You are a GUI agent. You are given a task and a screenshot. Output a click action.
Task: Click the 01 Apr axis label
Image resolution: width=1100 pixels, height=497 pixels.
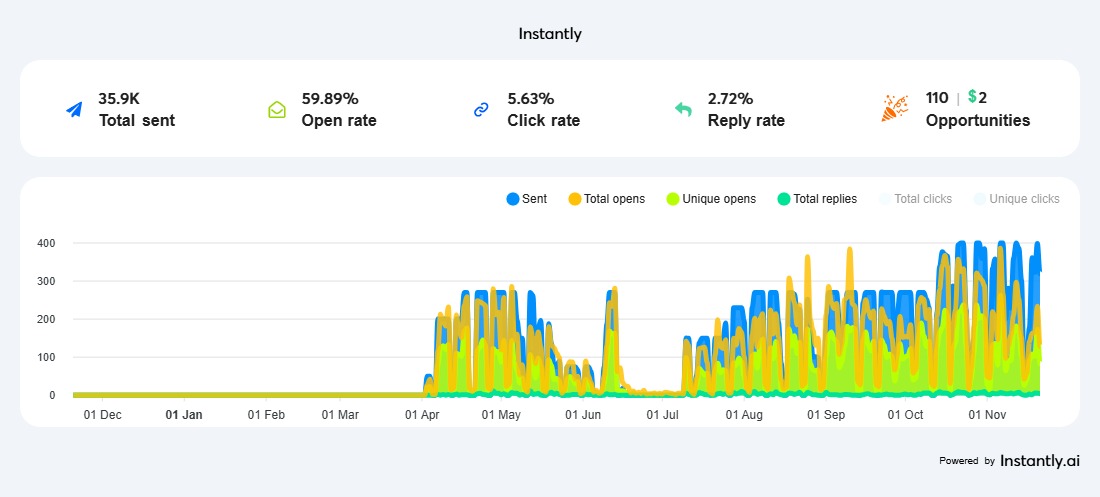424,415
